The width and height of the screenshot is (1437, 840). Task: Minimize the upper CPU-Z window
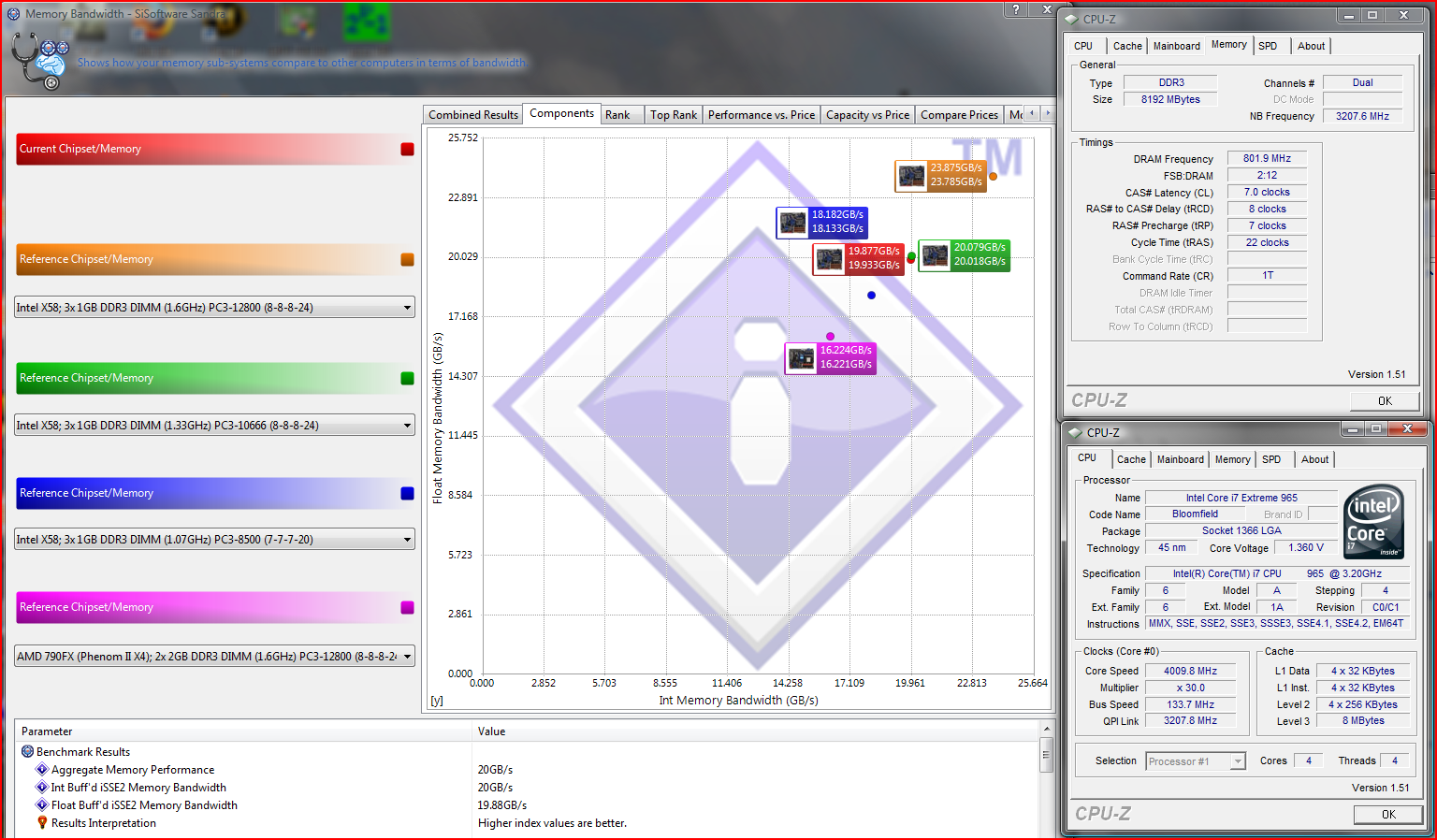point(1348,15)
